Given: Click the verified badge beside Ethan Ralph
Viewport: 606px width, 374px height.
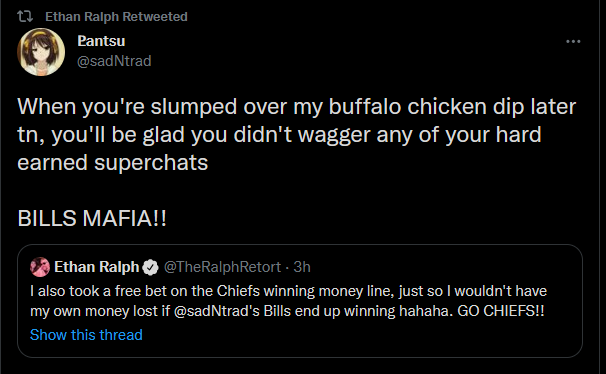Looking at the screenshot, I should pyautogui.click(x=150, y=267).
